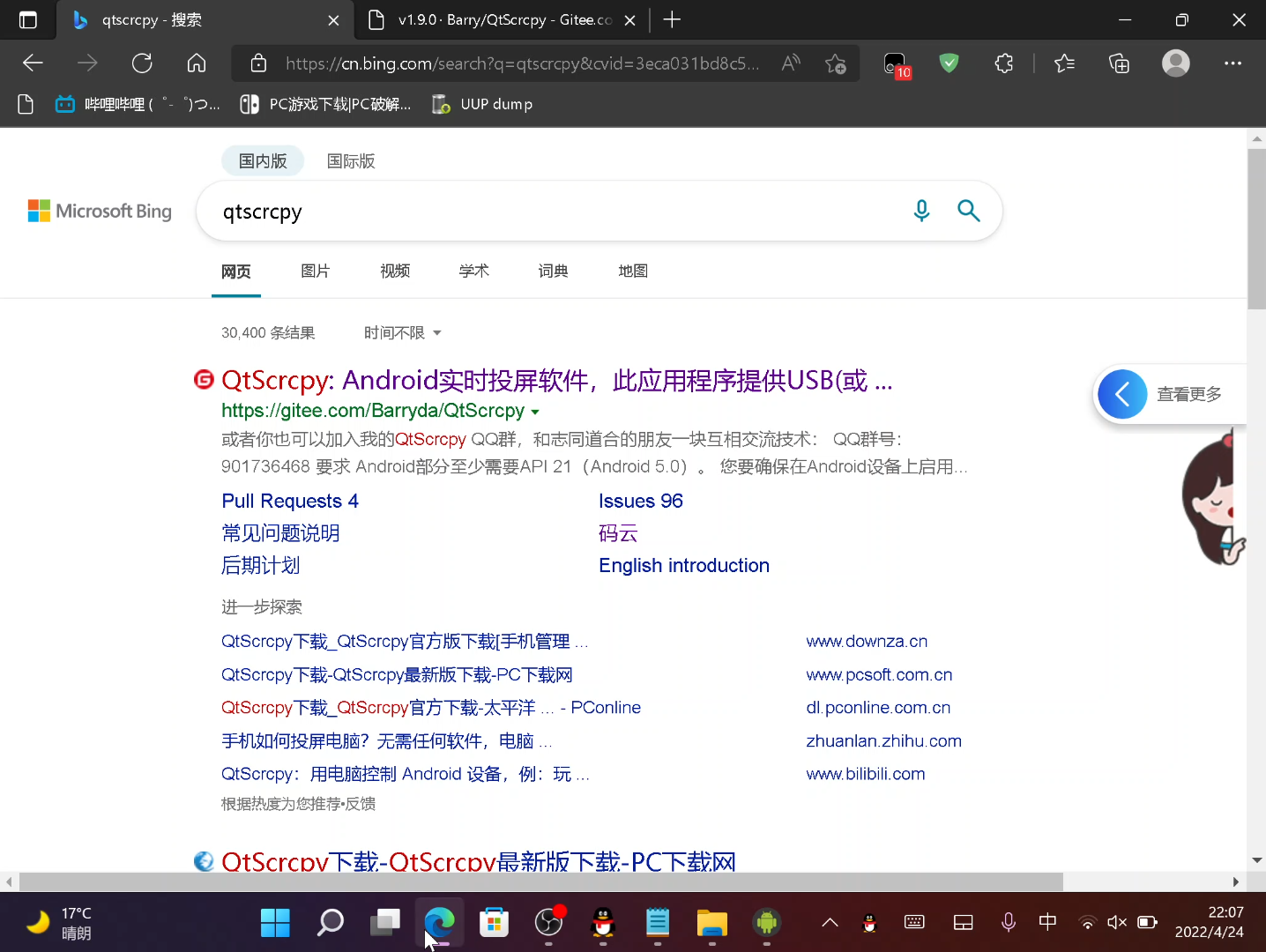Open the Windows Start menu
The height and width of the screenshot is (952, 1266).
point(275,923)
